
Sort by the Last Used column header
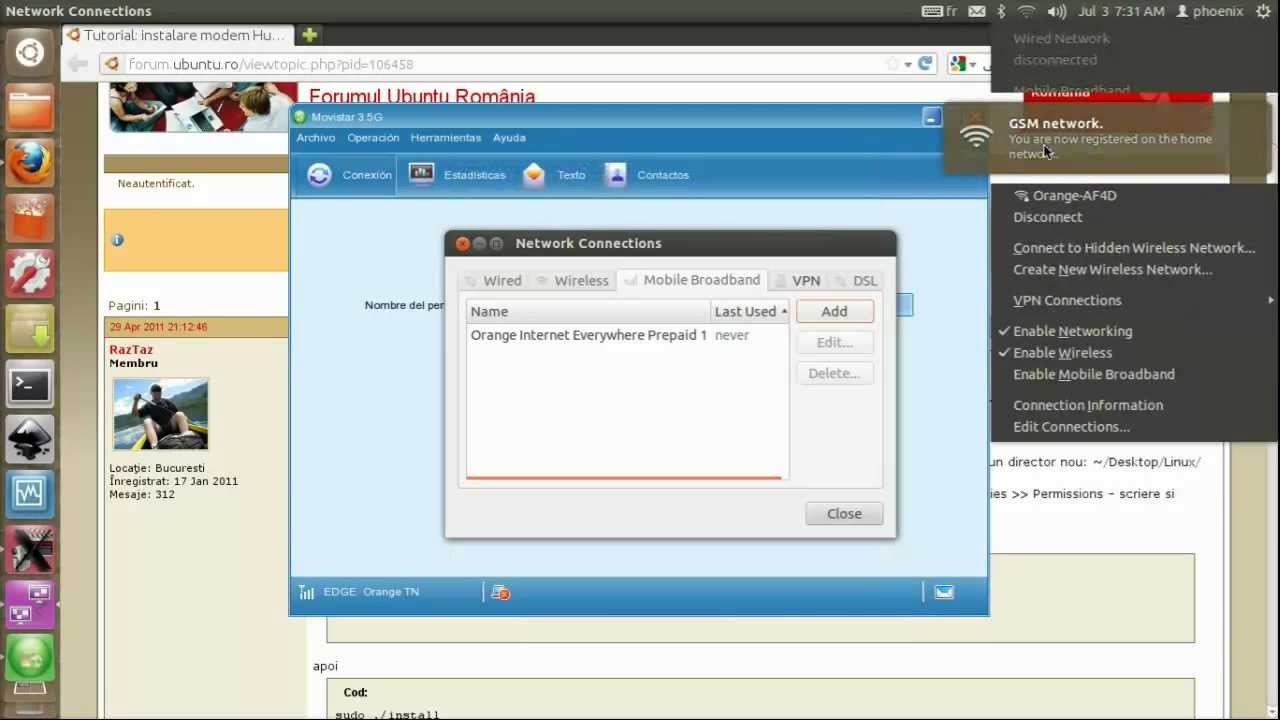pyautogui.click(x=750, y=311)
